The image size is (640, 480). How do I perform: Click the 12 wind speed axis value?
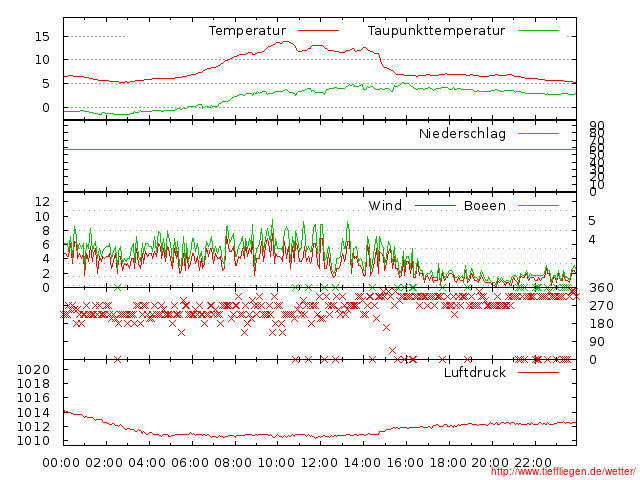(42, 201)
